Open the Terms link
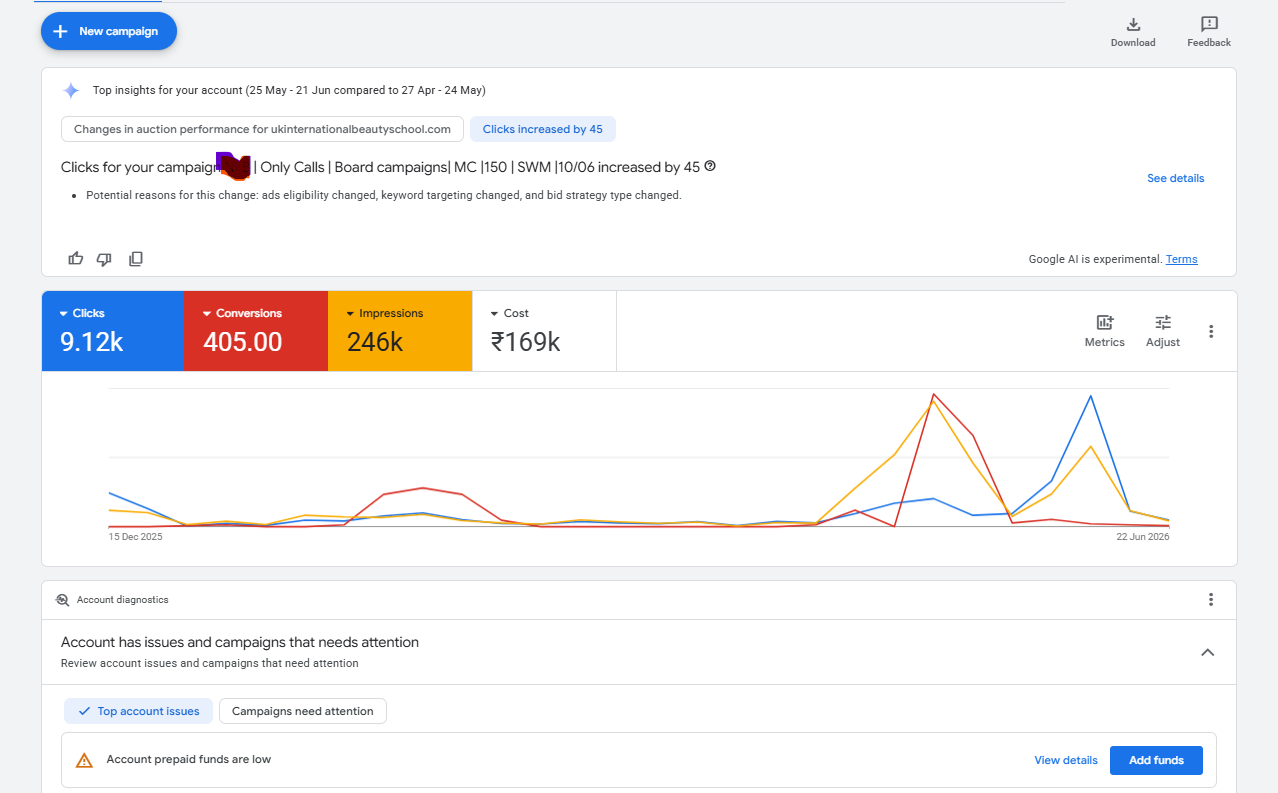Image resolution: width=1278 pixels, height=793 pixels. coord(1181,259)
